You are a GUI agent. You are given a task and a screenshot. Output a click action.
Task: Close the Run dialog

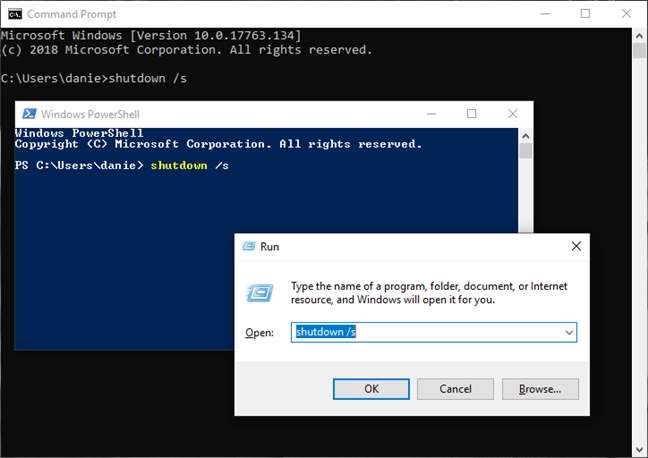(x=576, y=246)
